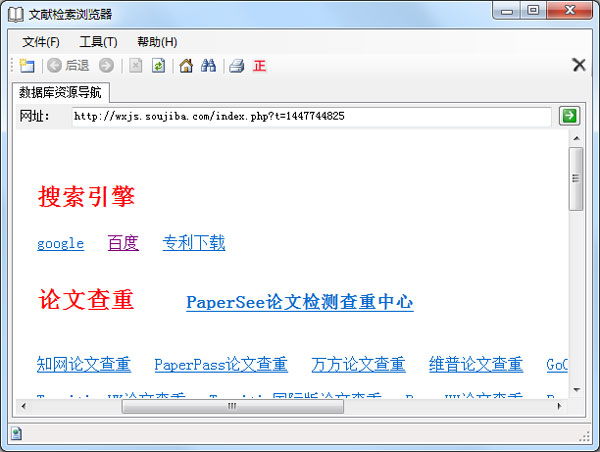The image size is (600, 452).
Task: Click the 搜索引擎 heading text
Action: click(86, 196)
